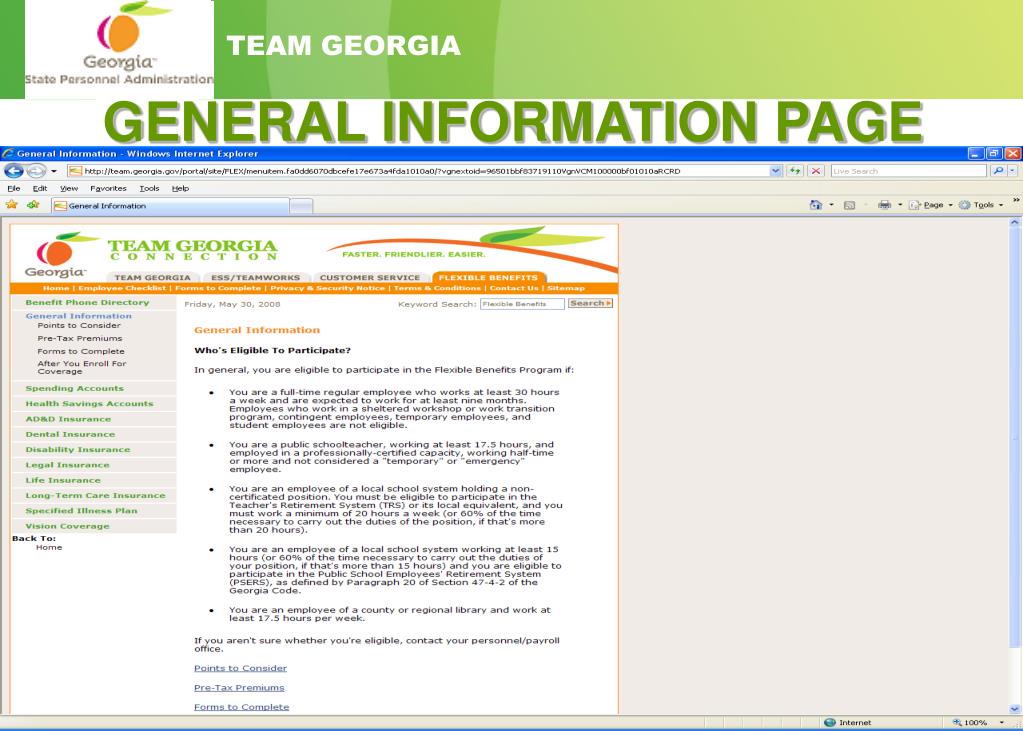Open Life Insurance in sidebar
The width and height of the screenshot is (1023, 731).
pos(63,480)
